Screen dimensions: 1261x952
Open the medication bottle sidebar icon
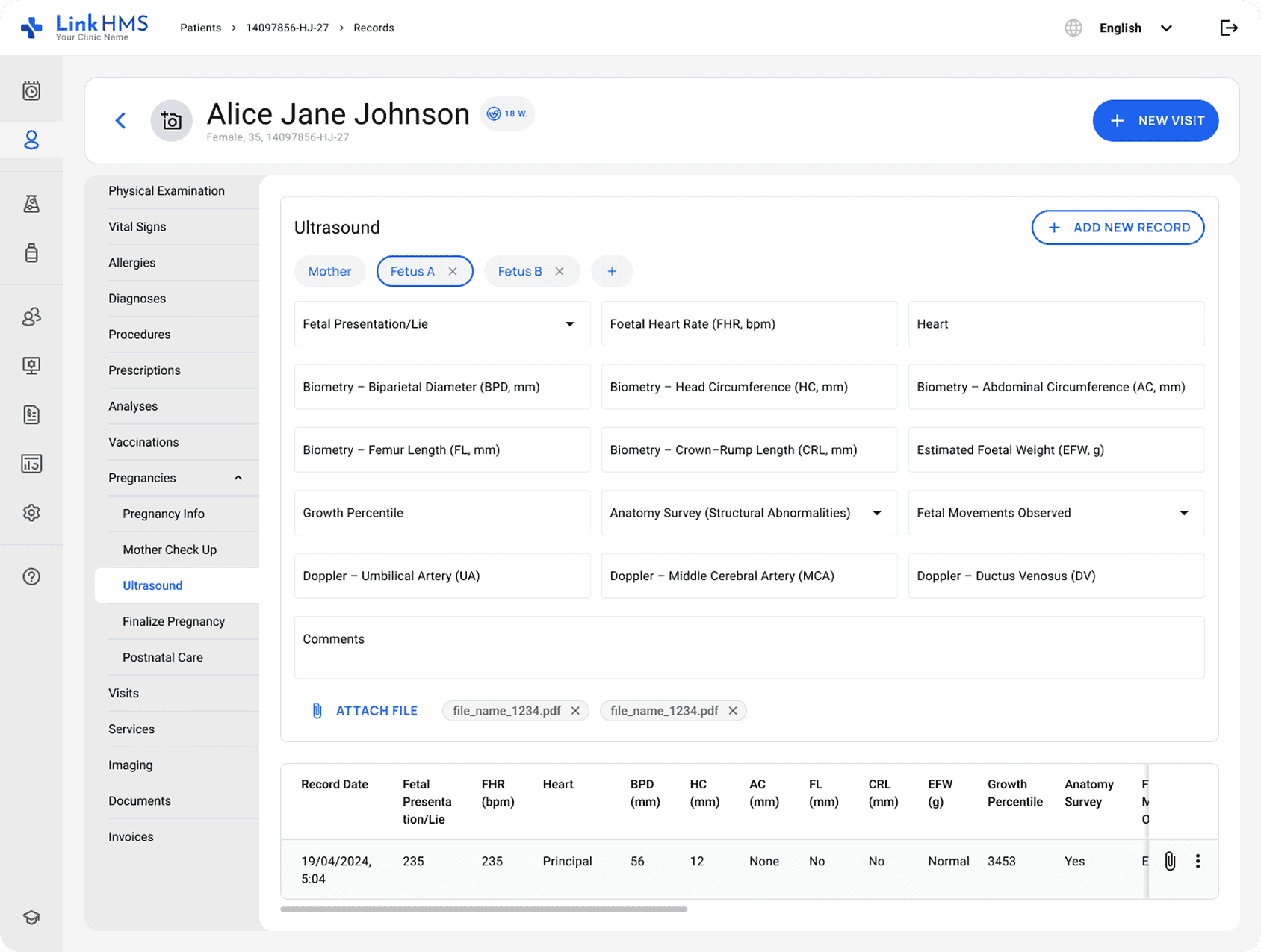coord(31,253)
